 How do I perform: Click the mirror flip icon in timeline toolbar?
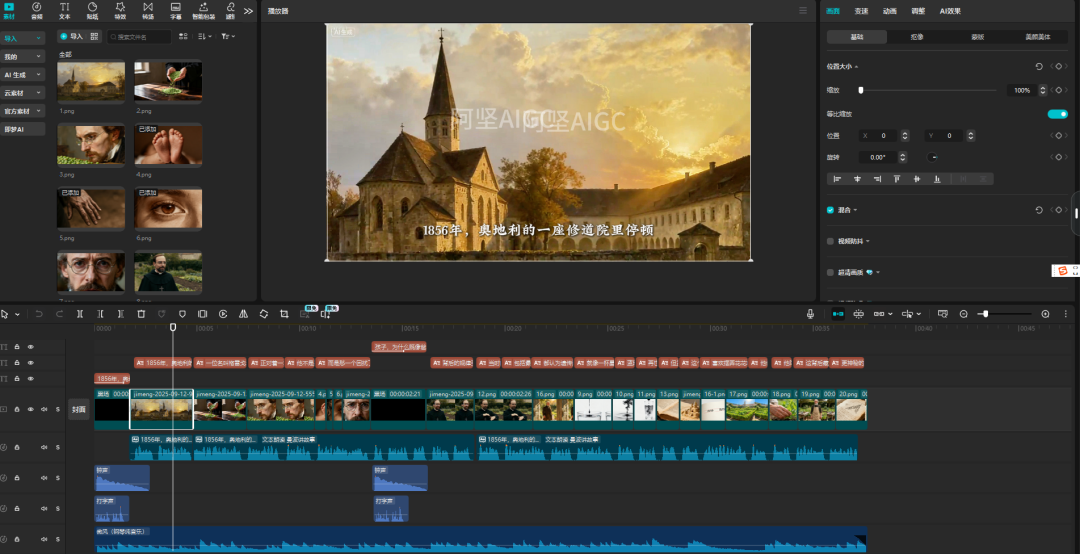click(x=243, y=314)
